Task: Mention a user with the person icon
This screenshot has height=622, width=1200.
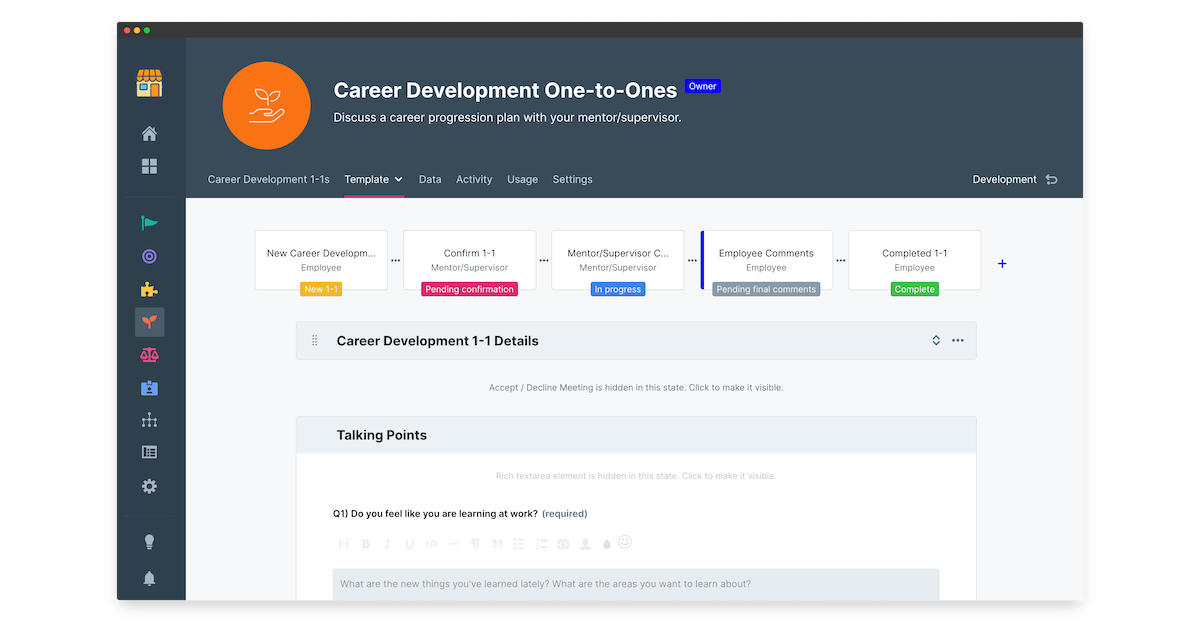Action: point(585,544)
